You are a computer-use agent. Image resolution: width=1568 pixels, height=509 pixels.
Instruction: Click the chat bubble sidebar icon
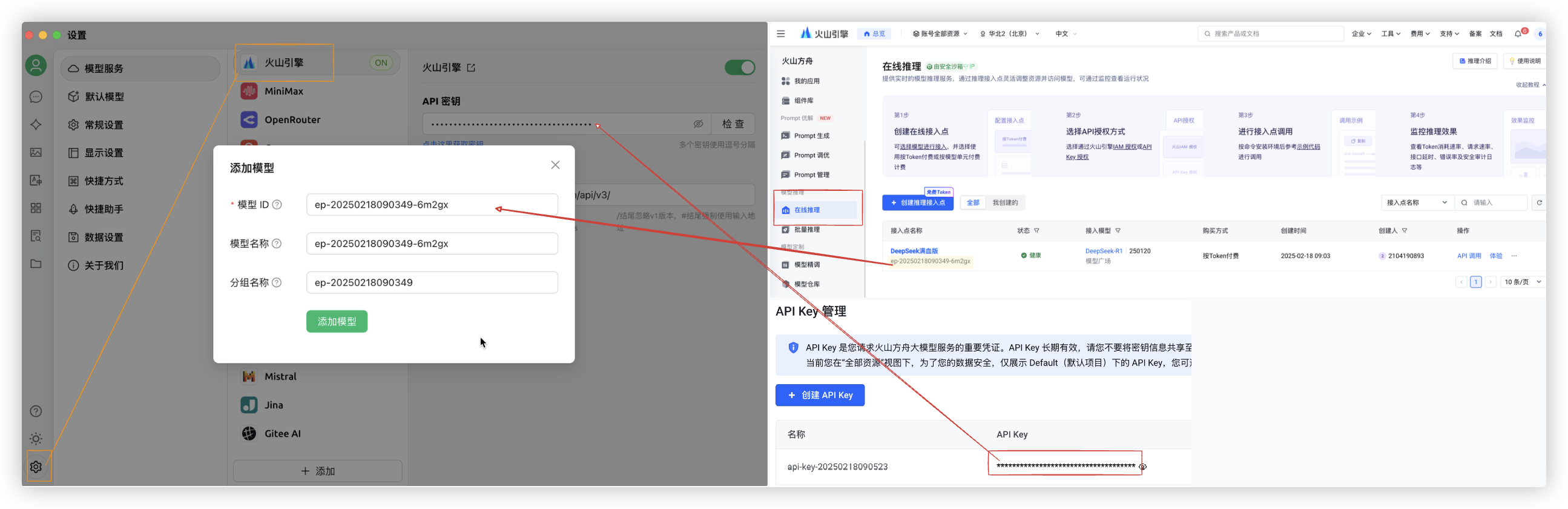pos(36,97)
